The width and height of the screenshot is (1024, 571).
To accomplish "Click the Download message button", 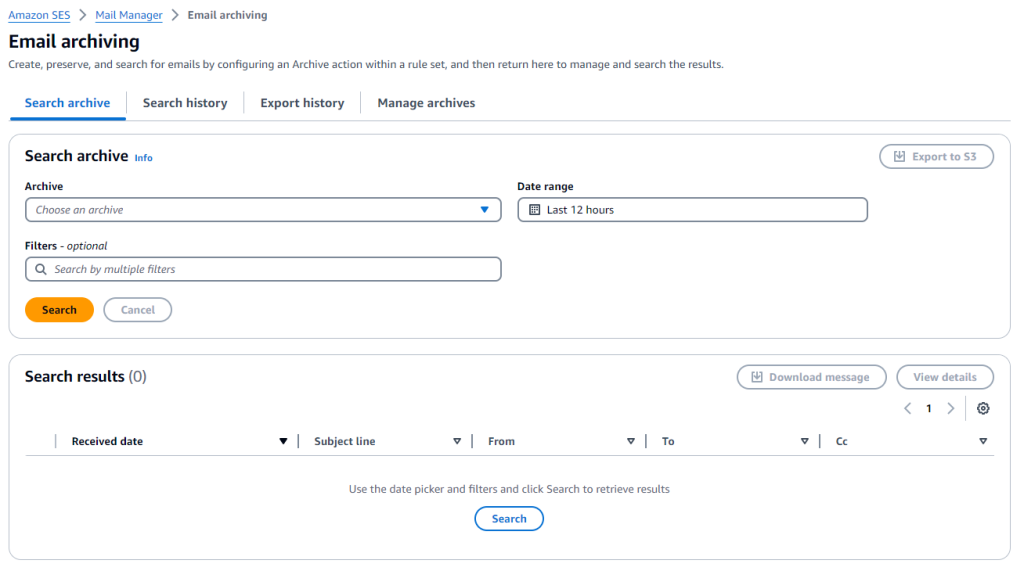I will [x=812, y=377].
